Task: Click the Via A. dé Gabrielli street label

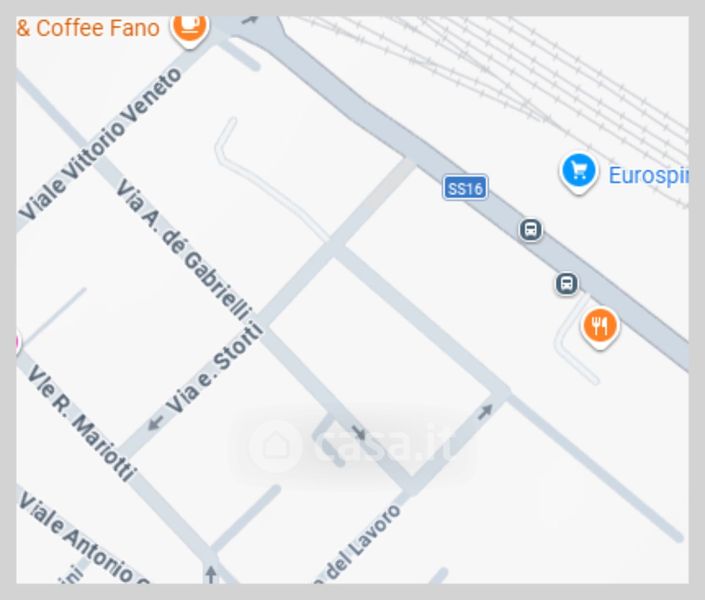Action: point(184,250)
